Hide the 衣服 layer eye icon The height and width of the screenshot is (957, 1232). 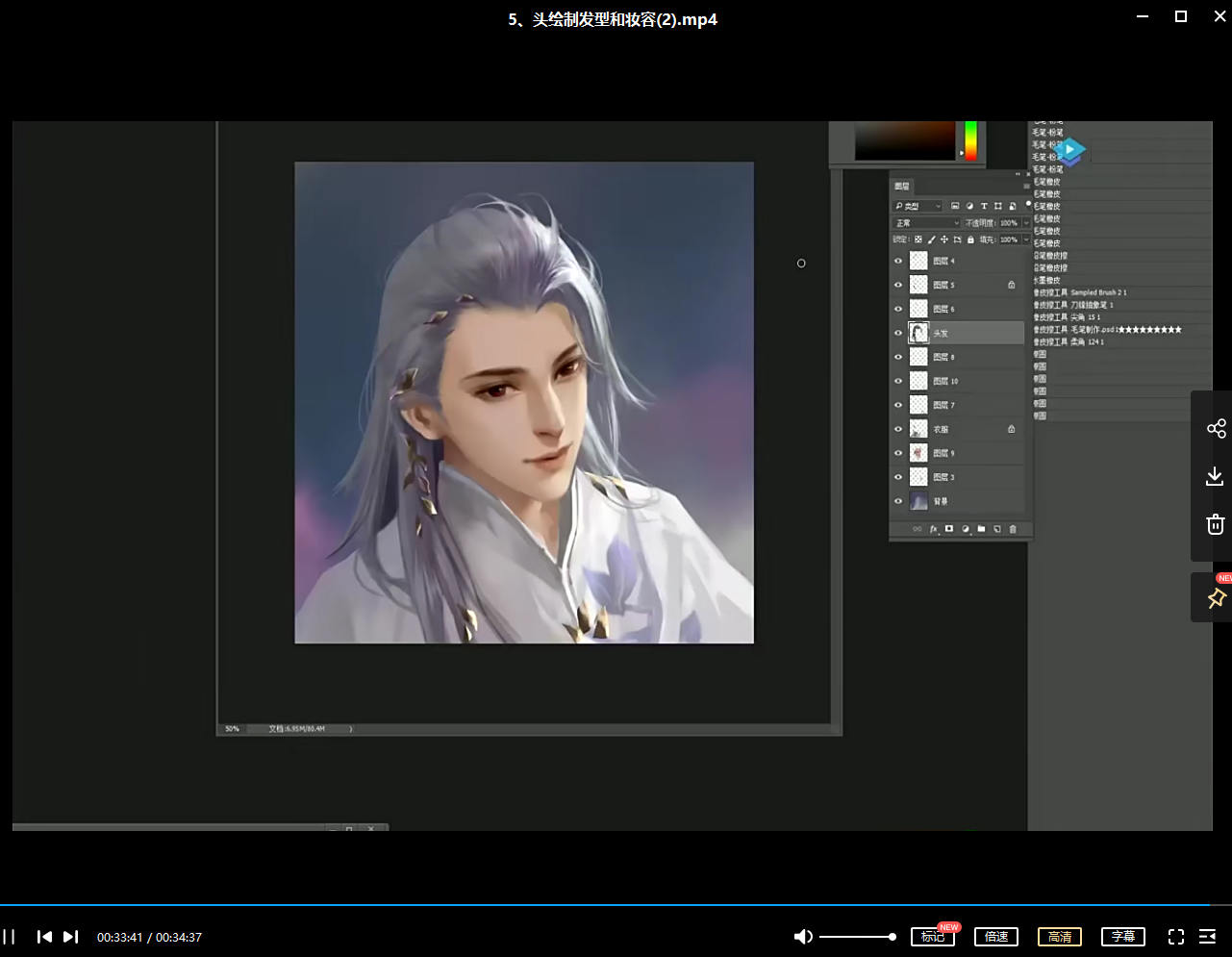pos(898,429)
